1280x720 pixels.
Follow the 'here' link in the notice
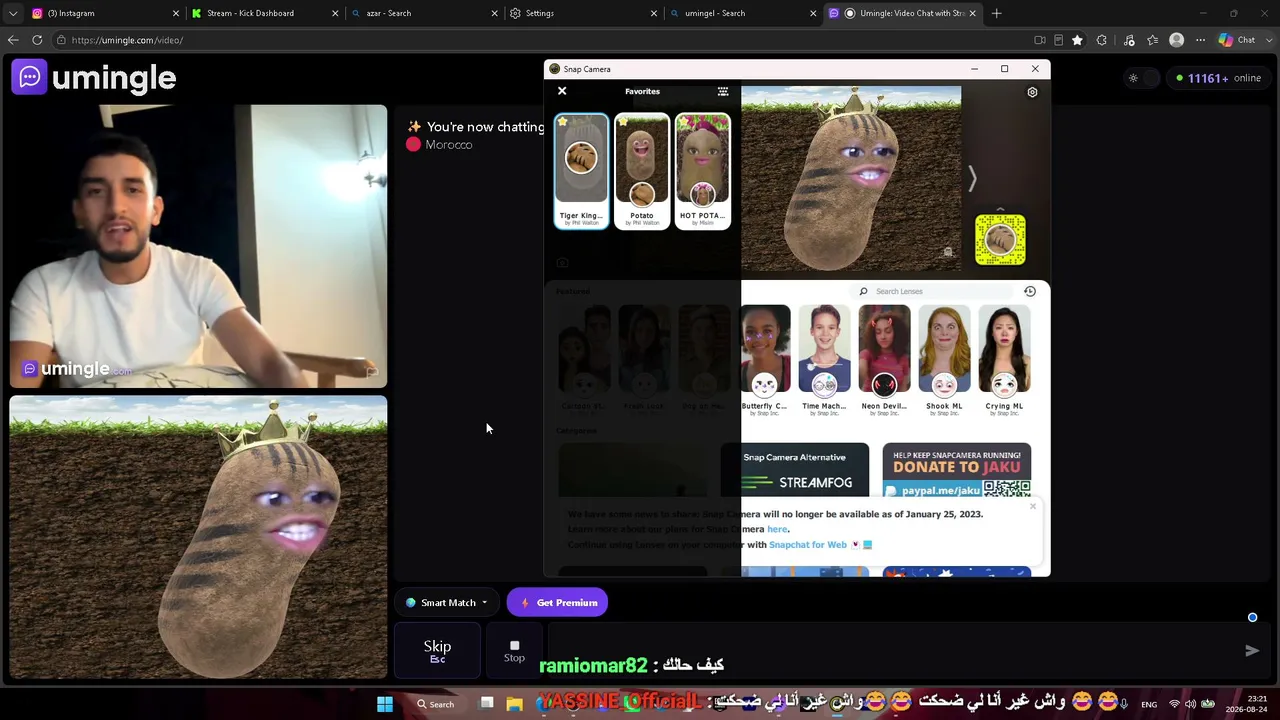coord(777,529)
